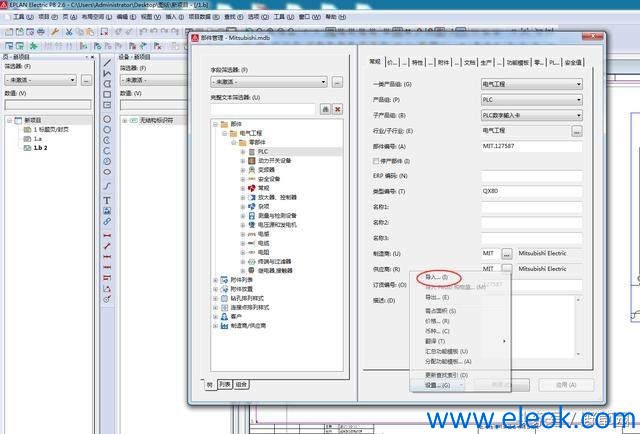Screen dimensions: 640x434
Task: Switch to the 列表 tab below the tree
Action: (x=224, y=384)
